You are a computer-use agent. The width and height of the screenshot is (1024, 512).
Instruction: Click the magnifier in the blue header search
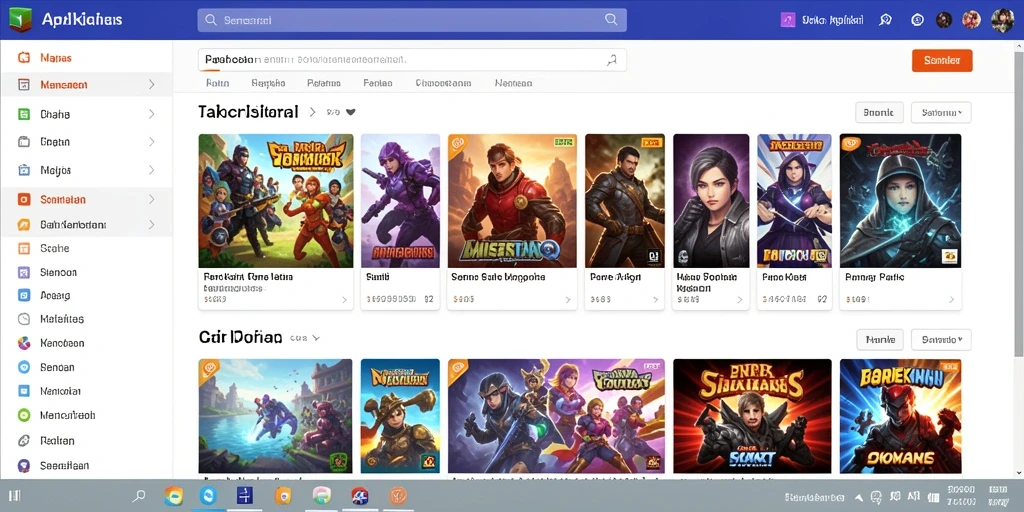point(211,20)
